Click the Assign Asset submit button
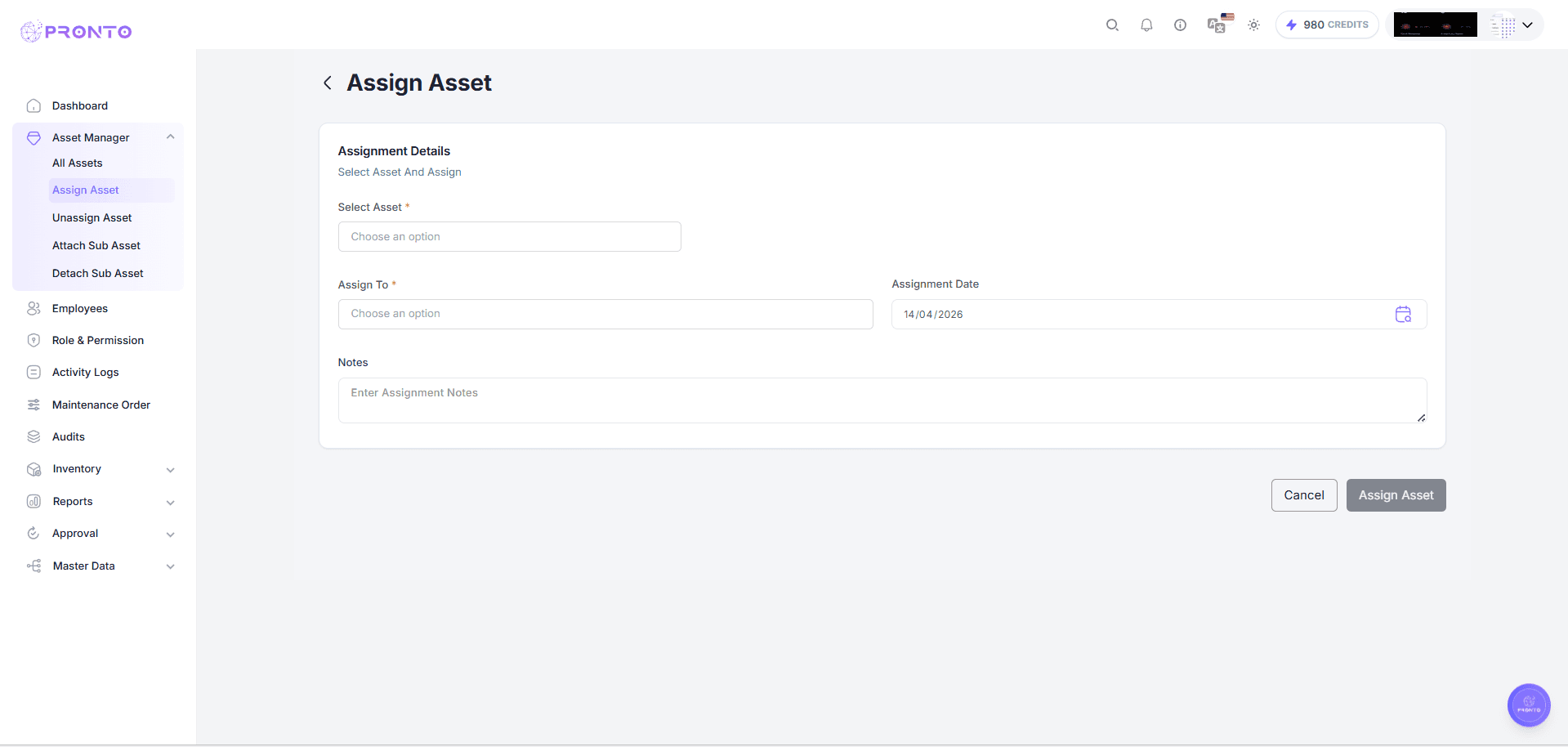This screenshot has height=747, width=1568. (x=1396, y=494)
